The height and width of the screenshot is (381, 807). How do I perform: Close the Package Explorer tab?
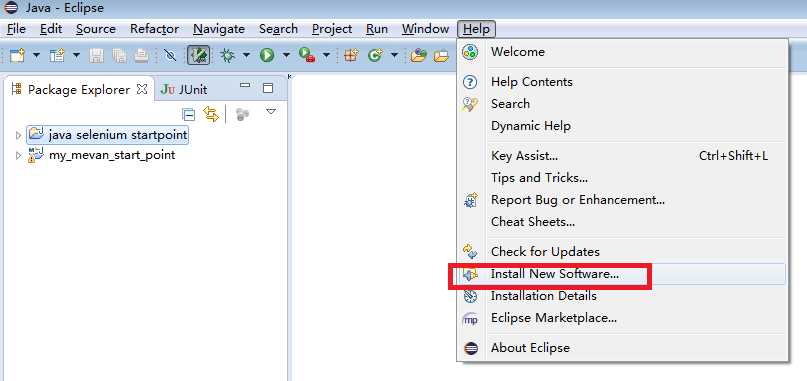(142, 89)
